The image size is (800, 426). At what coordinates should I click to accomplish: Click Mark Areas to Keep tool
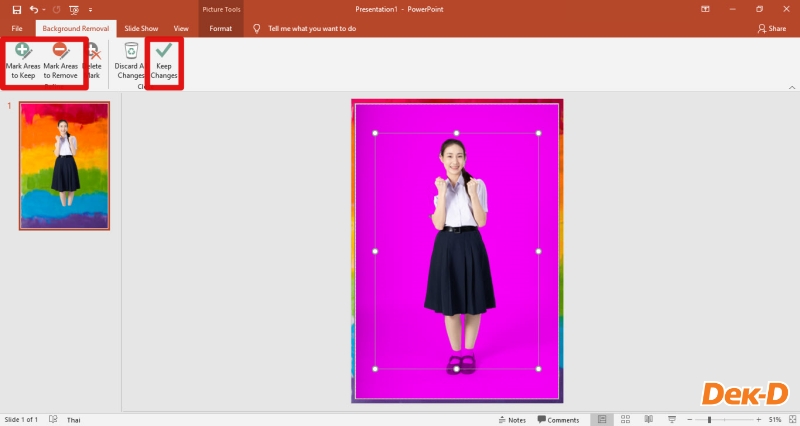click(22, 61)
